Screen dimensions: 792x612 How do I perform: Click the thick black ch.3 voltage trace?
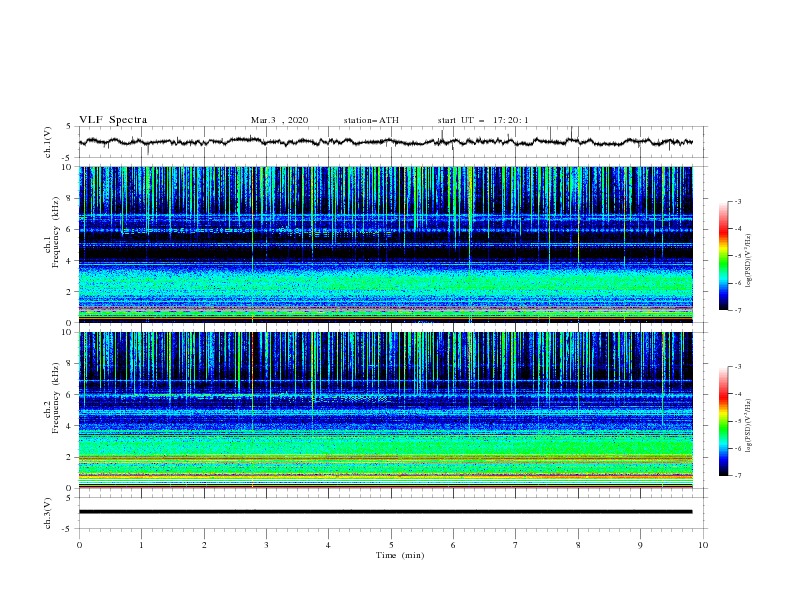click(x=385, y=512)
